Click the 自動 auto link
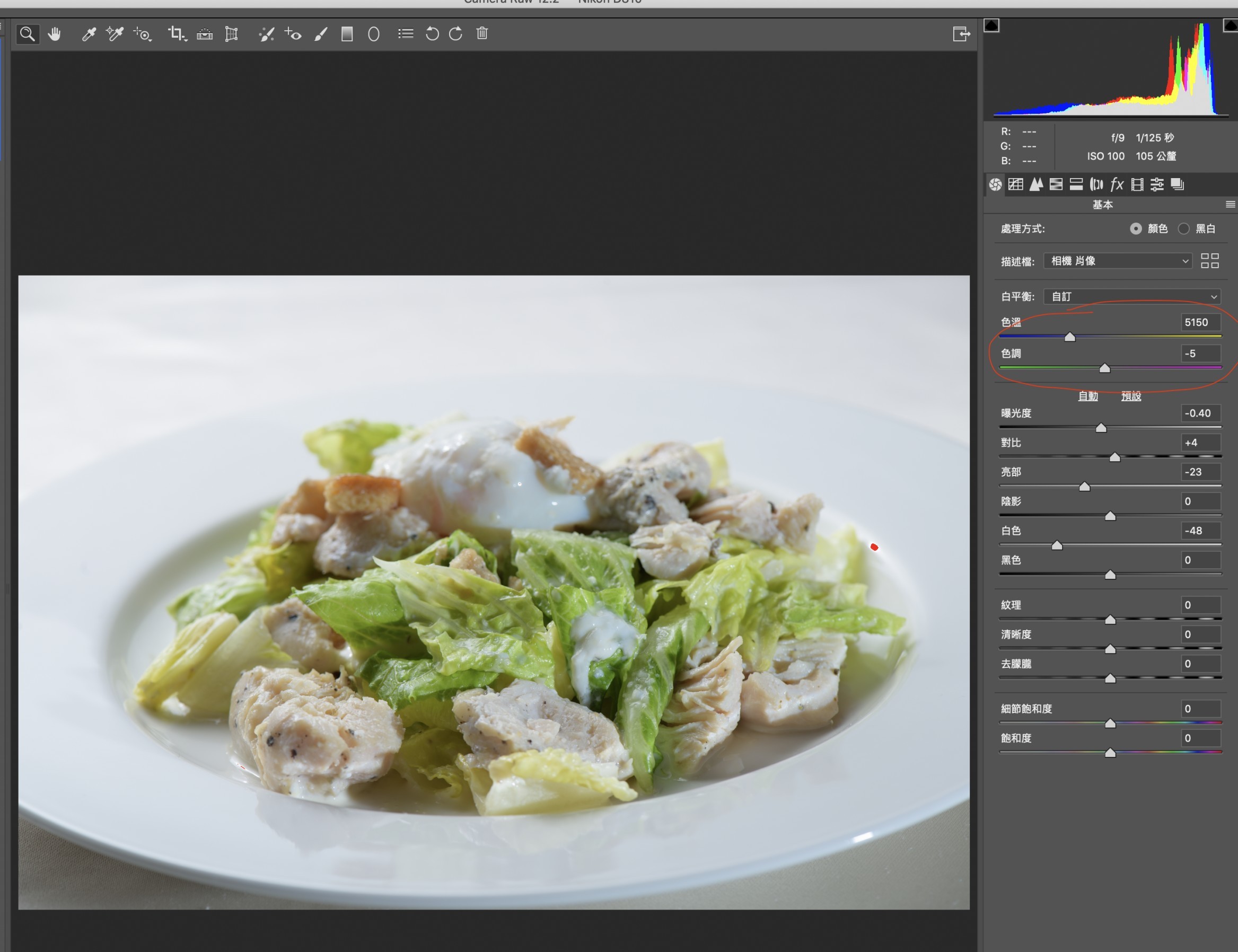The height and width of the screenshot is (952, 1238). (1088, 396)
